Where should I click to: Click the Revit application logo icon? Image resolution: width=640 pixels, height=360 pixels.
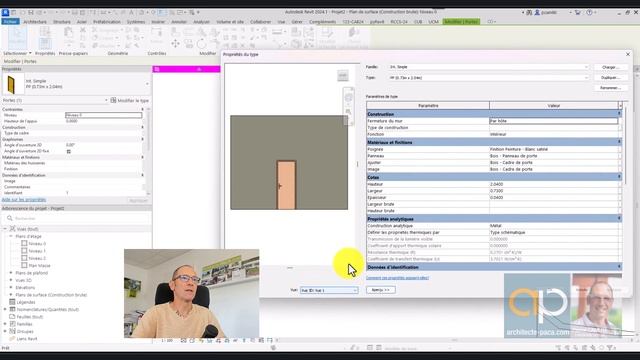[x=5, y=13]
